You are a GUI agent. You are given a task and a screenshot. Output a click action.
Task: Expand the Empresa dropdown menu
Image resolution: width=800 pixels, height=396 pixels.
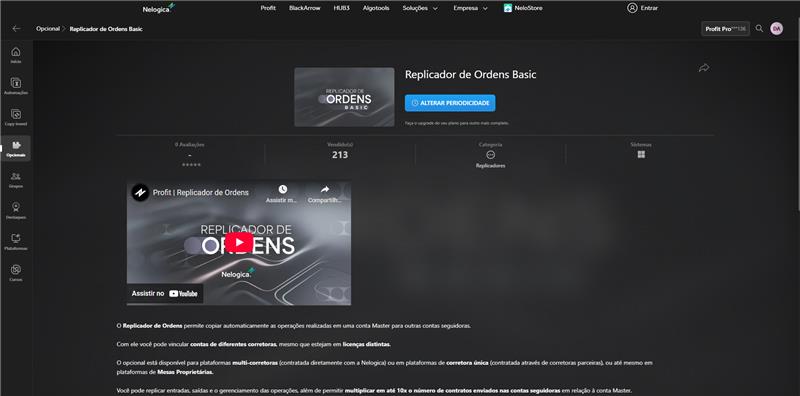tap(470, 8)
